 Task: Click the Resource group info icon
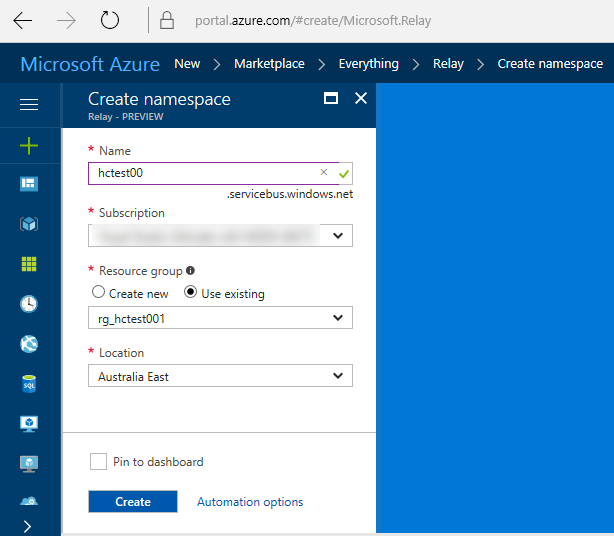pyautogui.click(x=191, y=271)
